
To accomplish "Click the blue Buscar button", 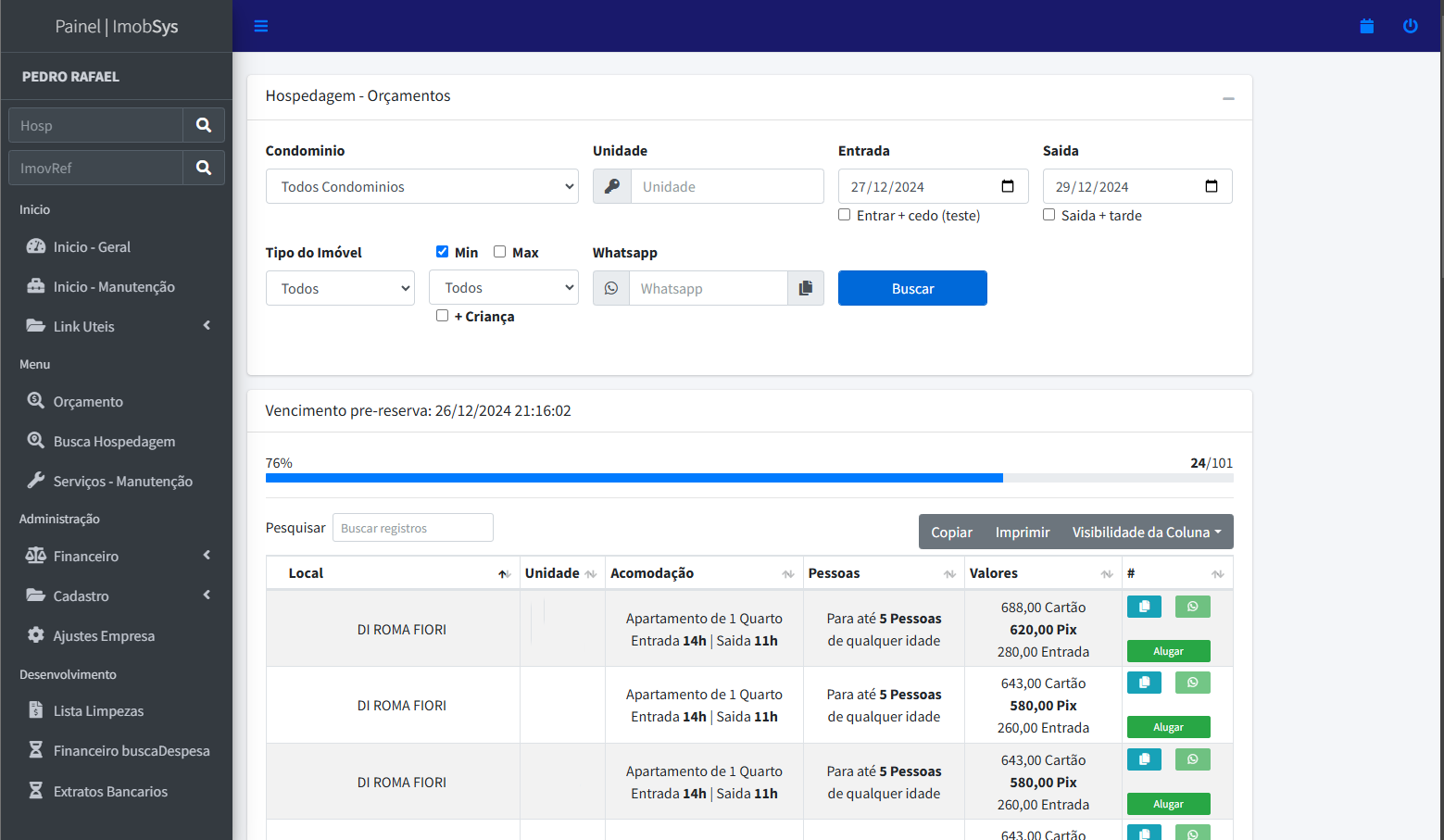I will [x=912, y=288].
